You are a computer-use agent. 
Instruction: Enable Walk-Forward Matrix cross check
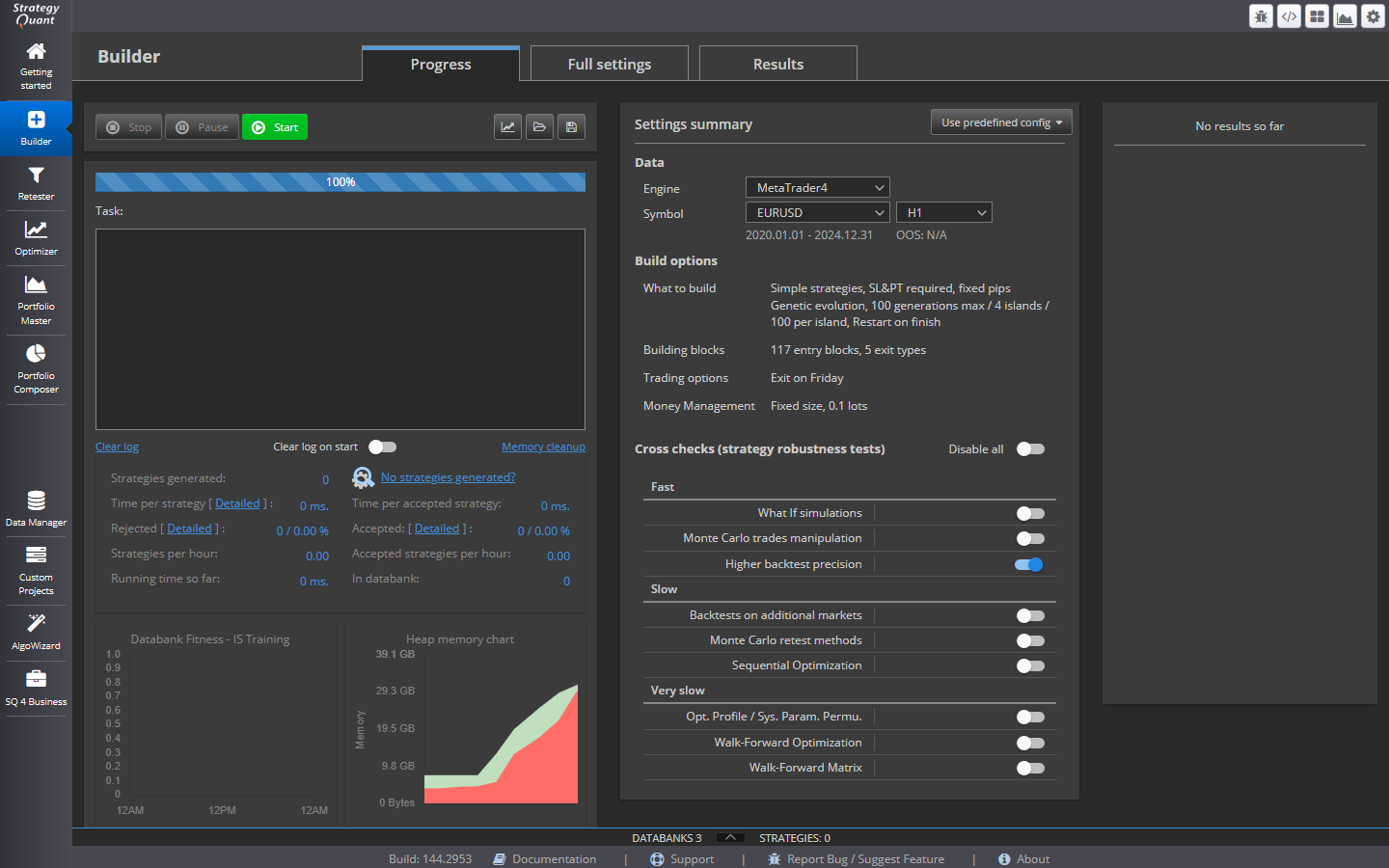click(1029, 768)
